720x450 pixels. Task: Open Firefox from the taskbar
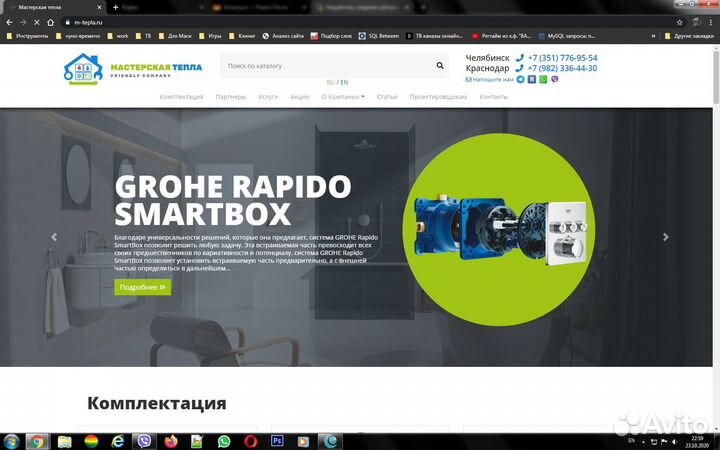click(x=171, y=442)
